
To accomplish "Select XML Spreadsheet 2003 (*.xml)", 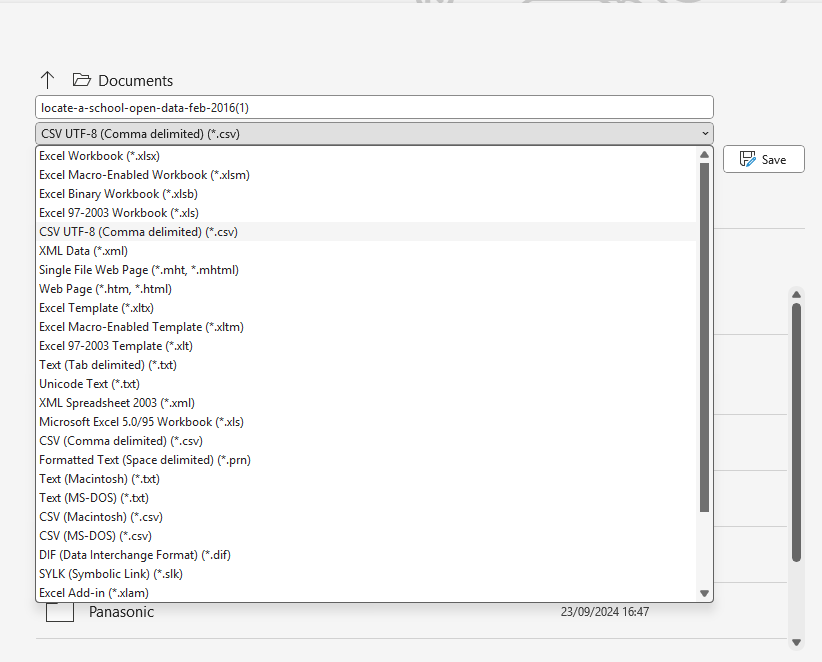I will pos(367,403).
